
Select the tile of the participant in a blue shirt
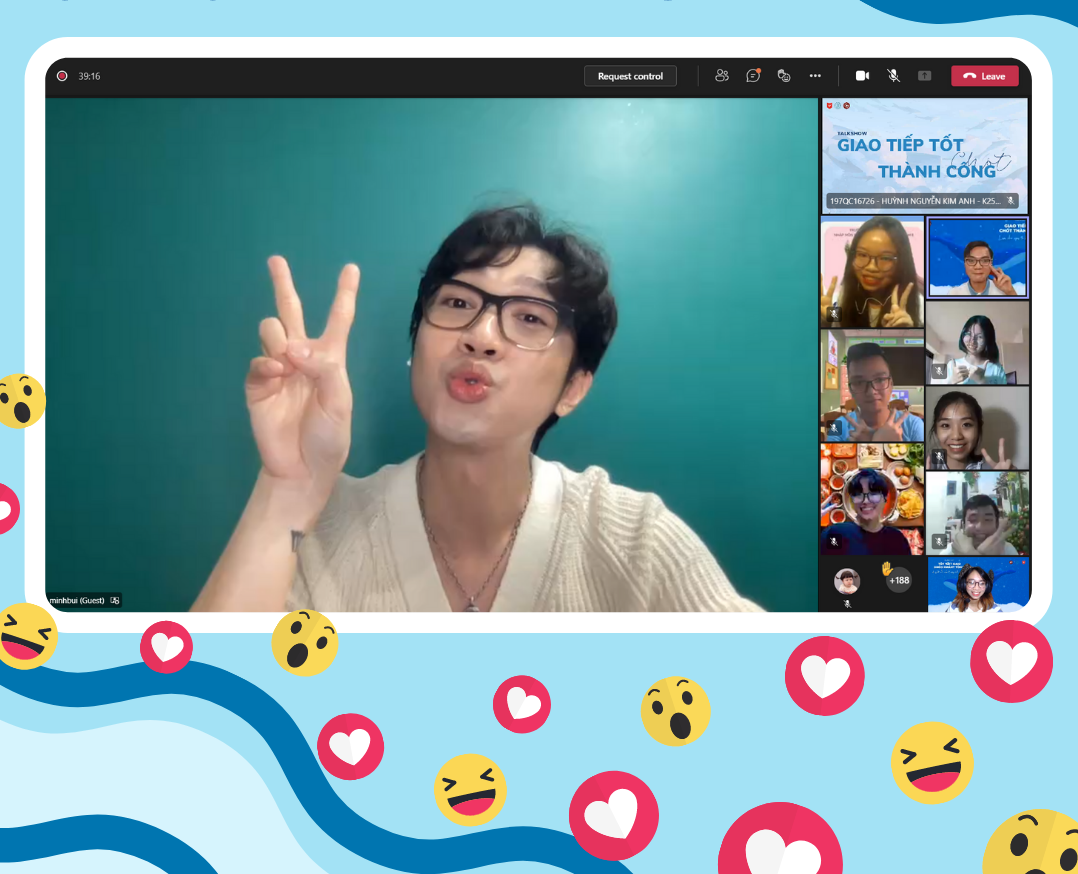[872, 385]
